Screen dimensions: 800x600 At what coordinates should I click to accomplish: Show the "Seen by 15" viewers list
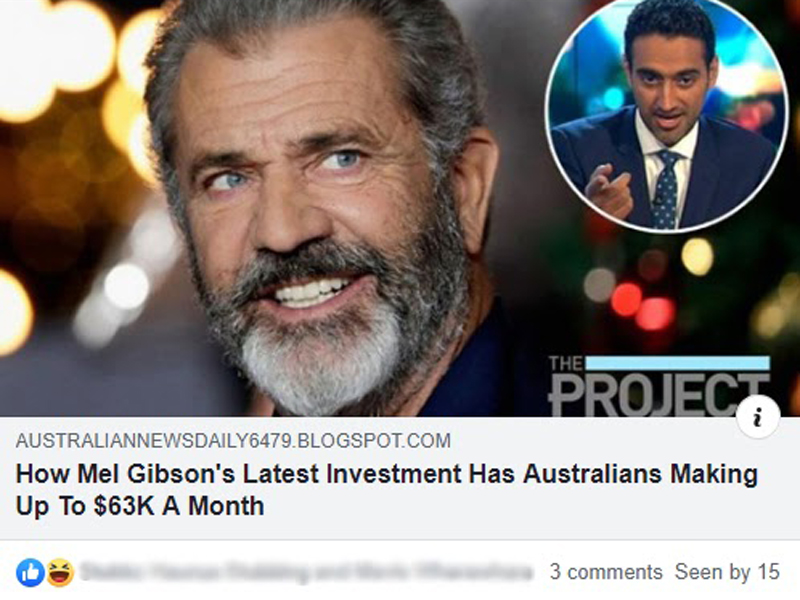click(727, 572)
